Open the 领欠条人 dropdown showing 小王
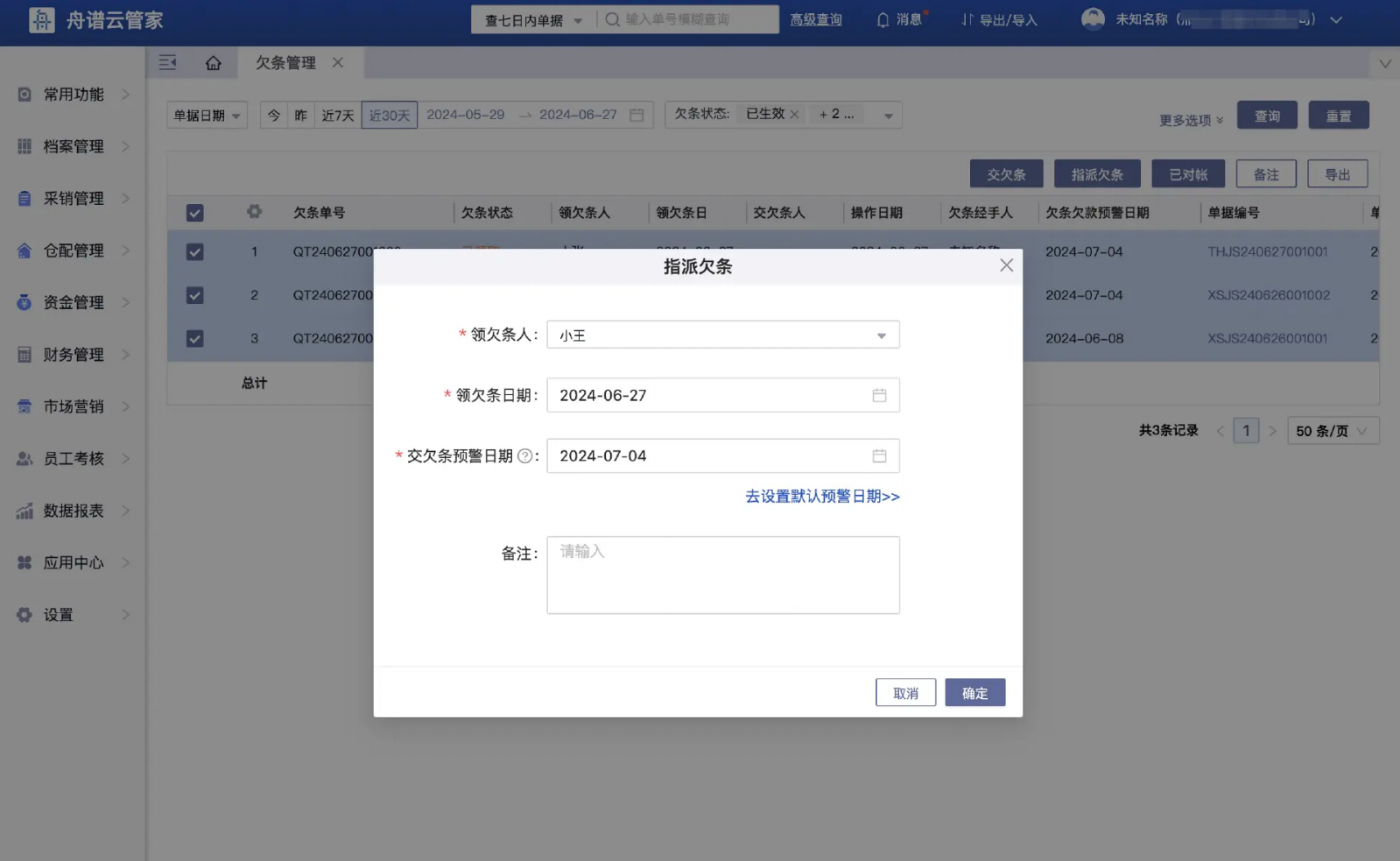The width and height of the screenshot is (1400, 861). 722,335
